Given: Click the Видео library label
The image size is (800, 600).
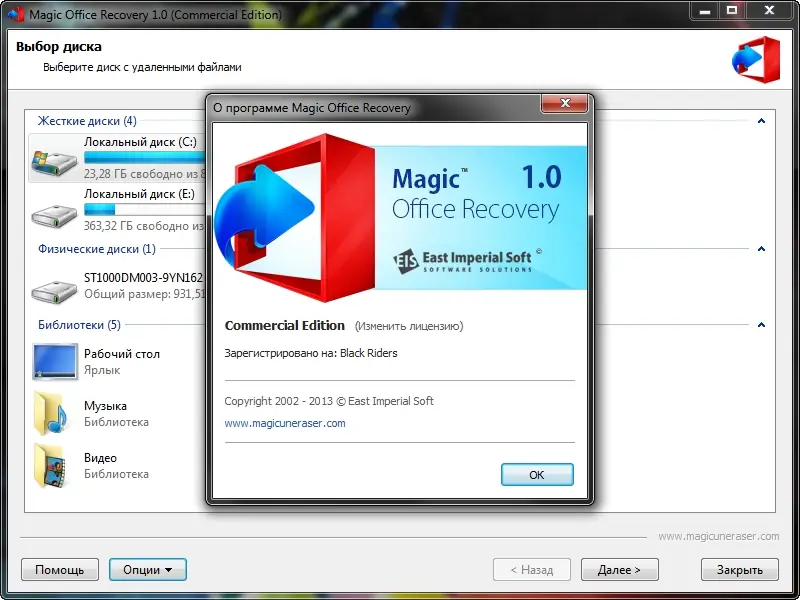Looking at the screenshot, I should pos(101,458).
